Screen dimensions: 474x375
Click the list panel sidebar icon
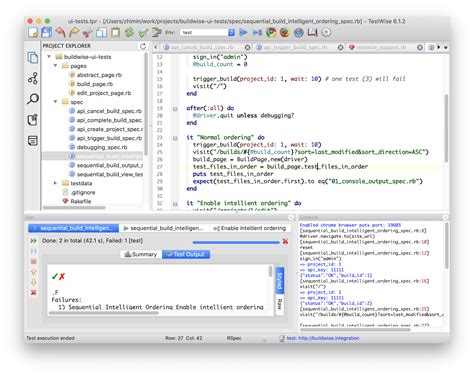pyautogui.click(x=33, y=140)
